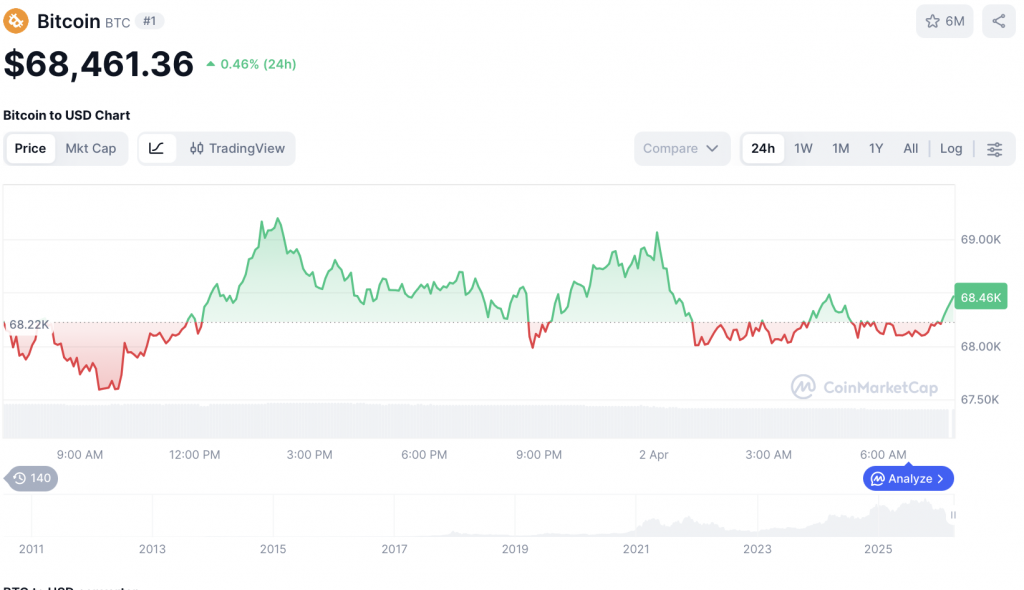This screenshot has height=590, width=1024.
Task: Click the Bitcoin logo icon
Action: pyautogui.click(x=16, y=21)
